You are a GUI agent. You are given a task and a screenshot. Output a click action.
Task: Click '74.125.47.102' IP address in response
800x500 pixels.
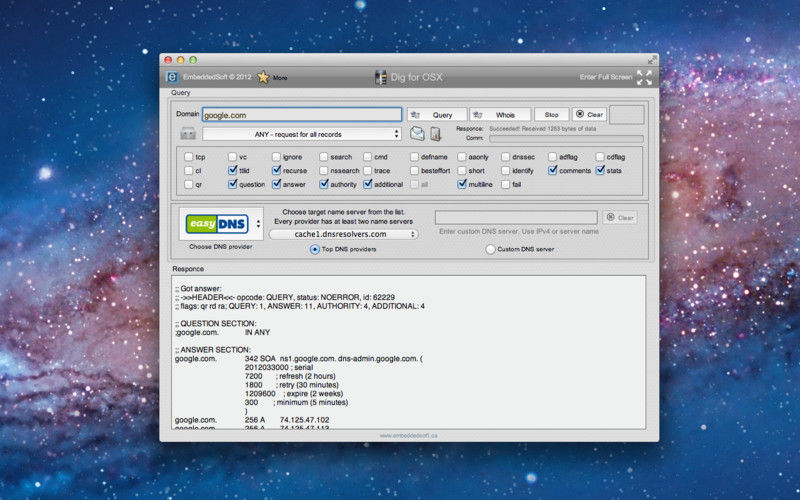point(305,420)
